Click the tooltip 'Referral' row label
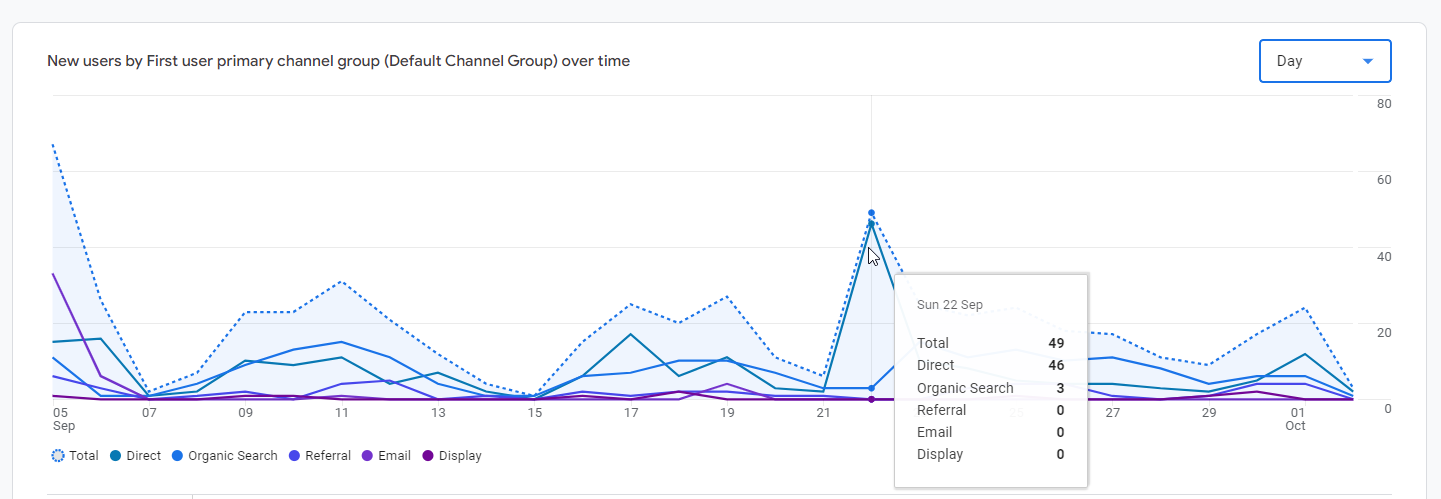 click(942, 410)
